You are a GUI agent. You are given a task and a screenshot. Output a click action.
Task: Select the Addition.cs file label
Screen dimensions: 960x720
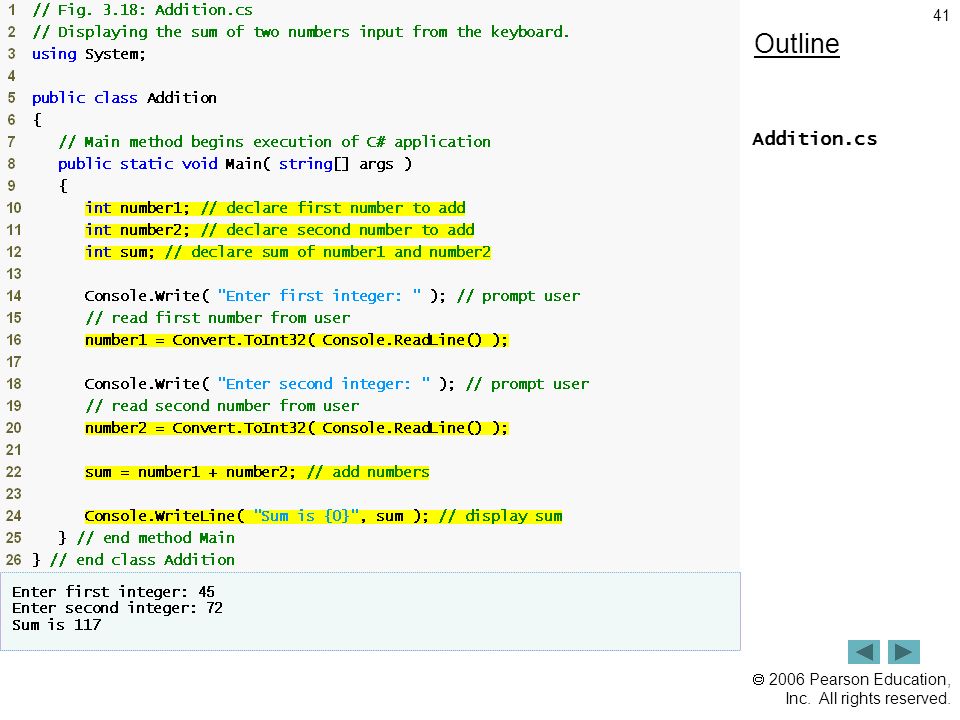[814, 139]
